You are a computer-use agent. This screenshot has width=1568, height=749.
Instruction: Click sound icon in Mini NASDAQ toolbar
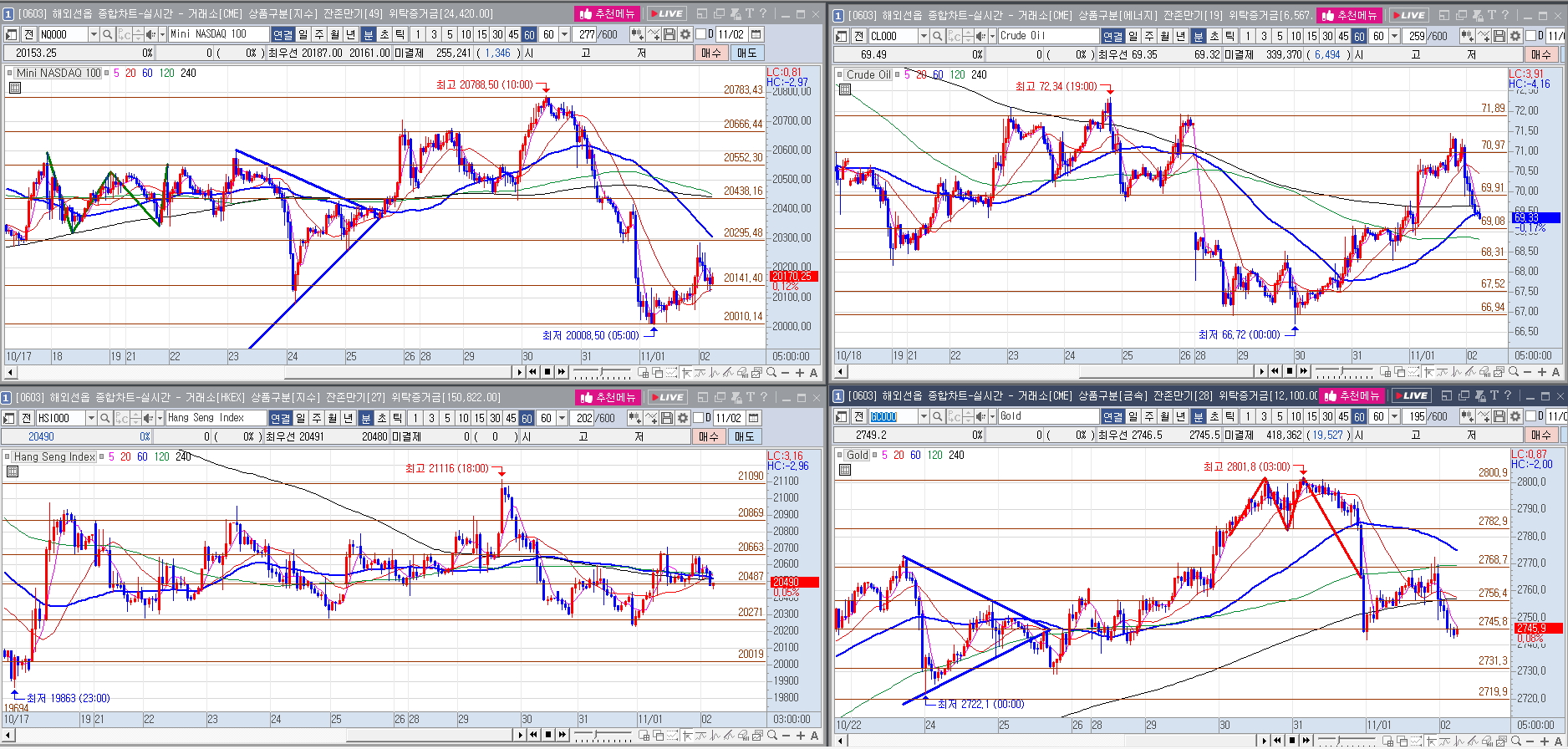[x=150, y=34]
